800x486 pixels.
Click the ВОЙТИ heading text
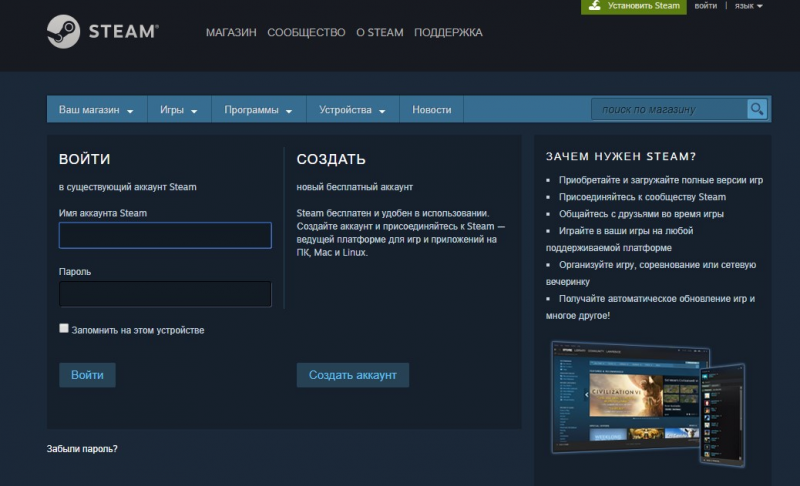[x=85, y=159]
